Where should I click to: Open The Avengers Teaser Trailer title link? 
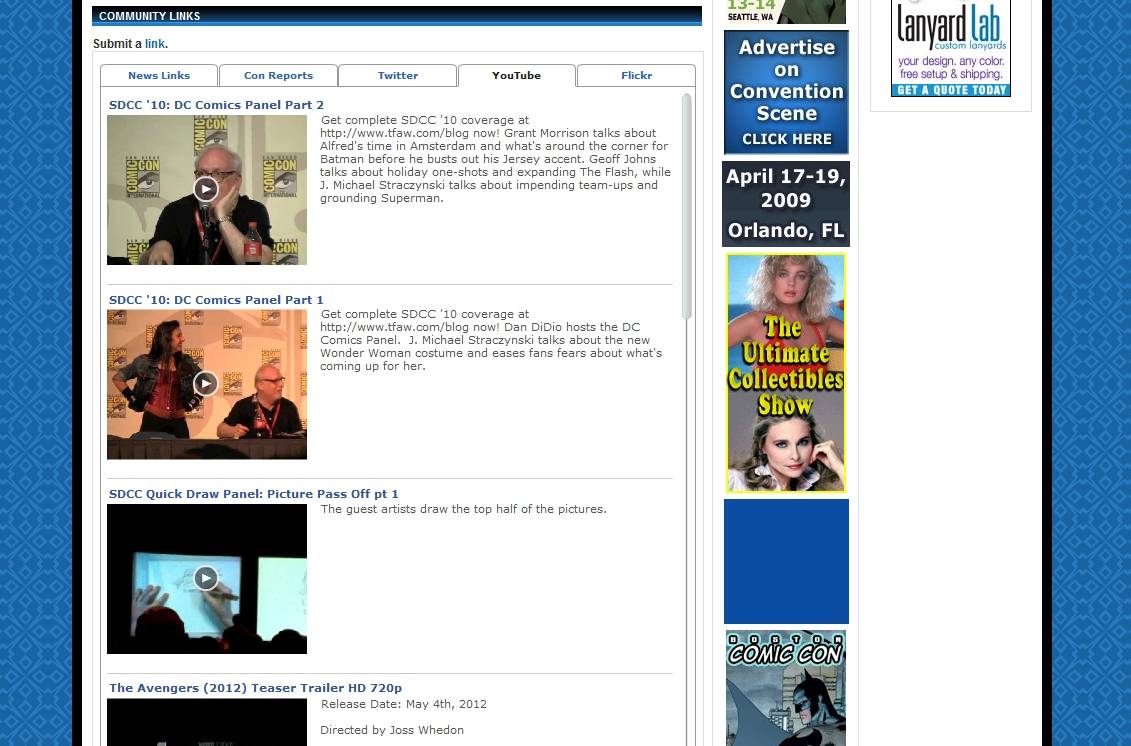[x=255, y=688]
